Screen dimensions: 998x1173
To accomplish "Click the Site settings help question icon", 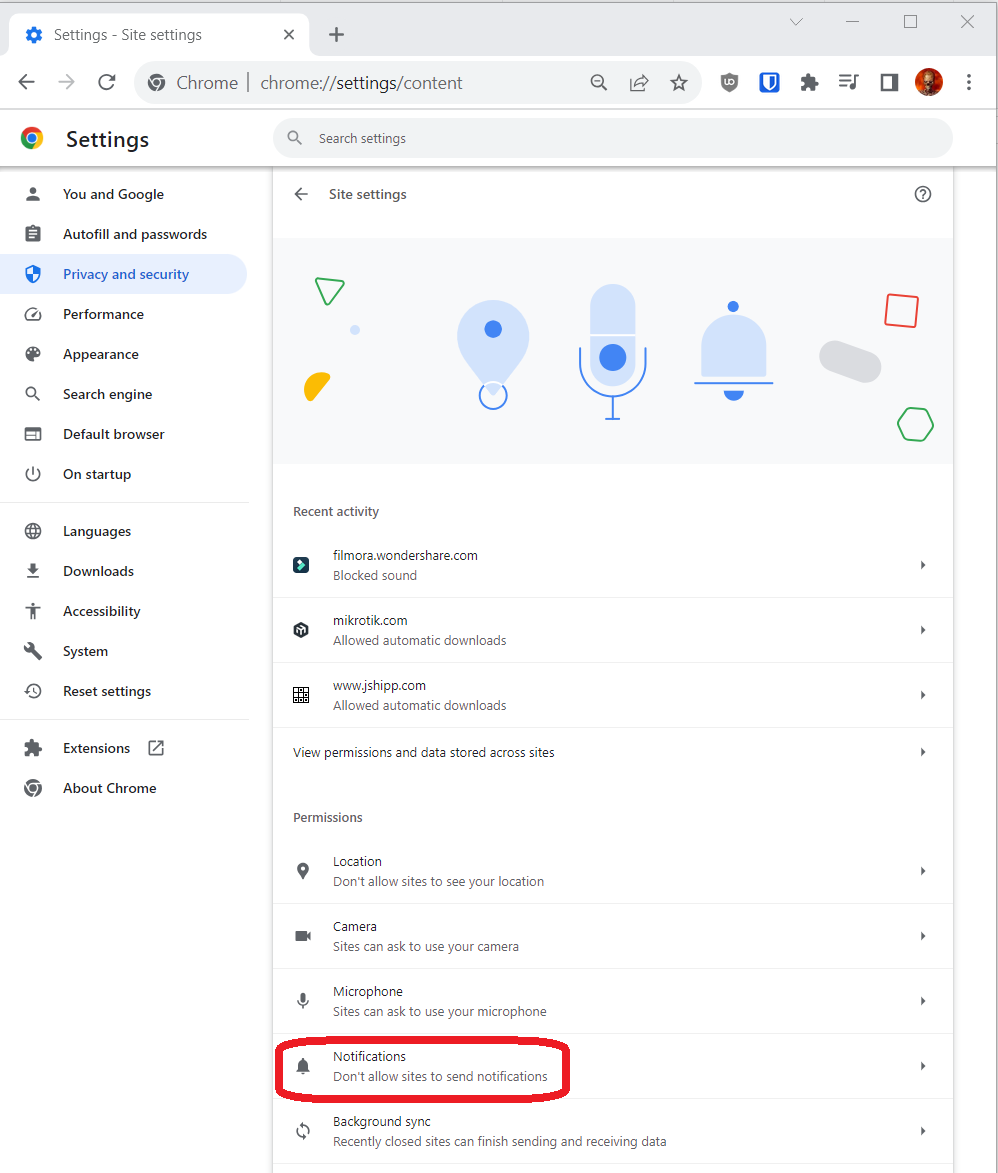I will click(923, 195).
